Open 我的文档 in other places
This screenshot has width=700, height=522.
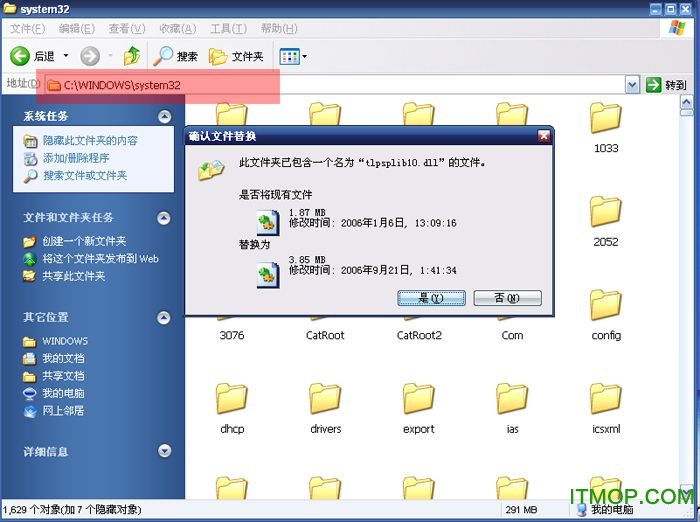63,359
